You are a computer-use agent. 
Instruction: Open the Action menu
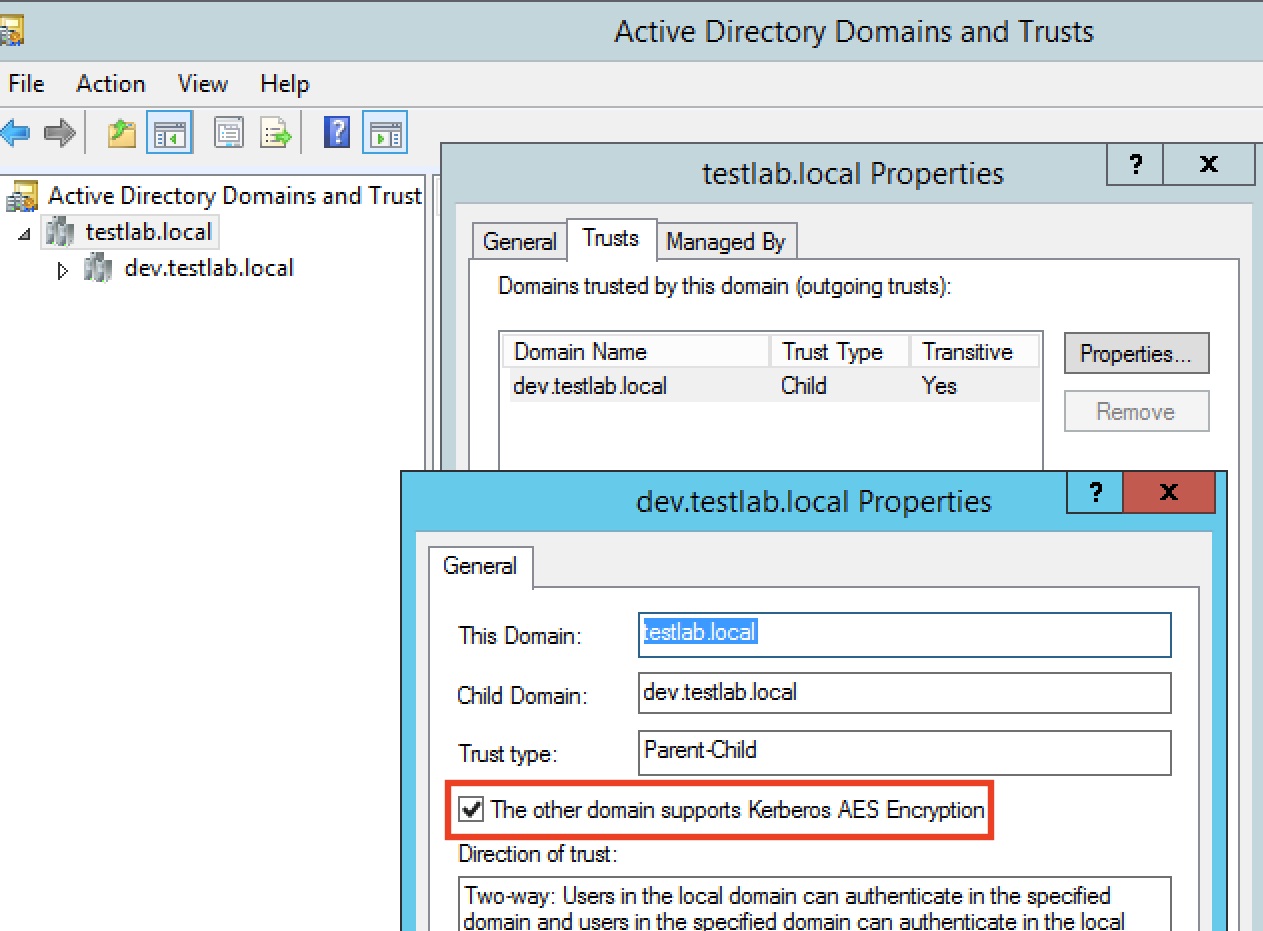[110, 84]
